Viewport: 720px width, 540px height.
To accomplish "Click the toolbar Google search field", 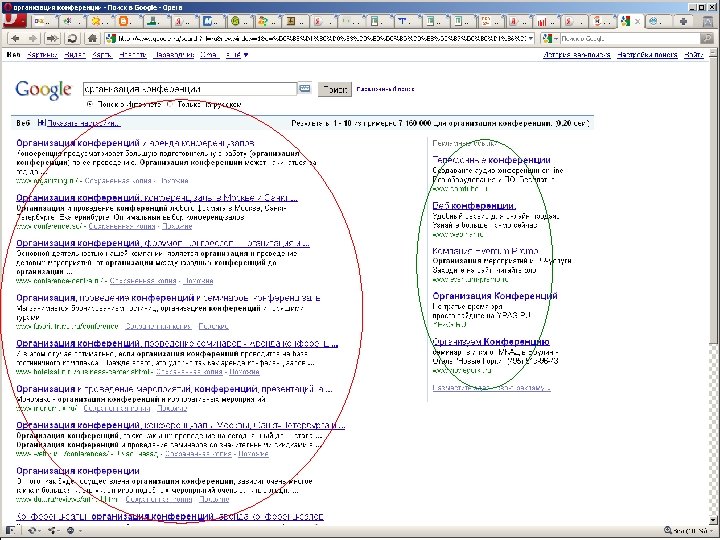I will (630, 39).
